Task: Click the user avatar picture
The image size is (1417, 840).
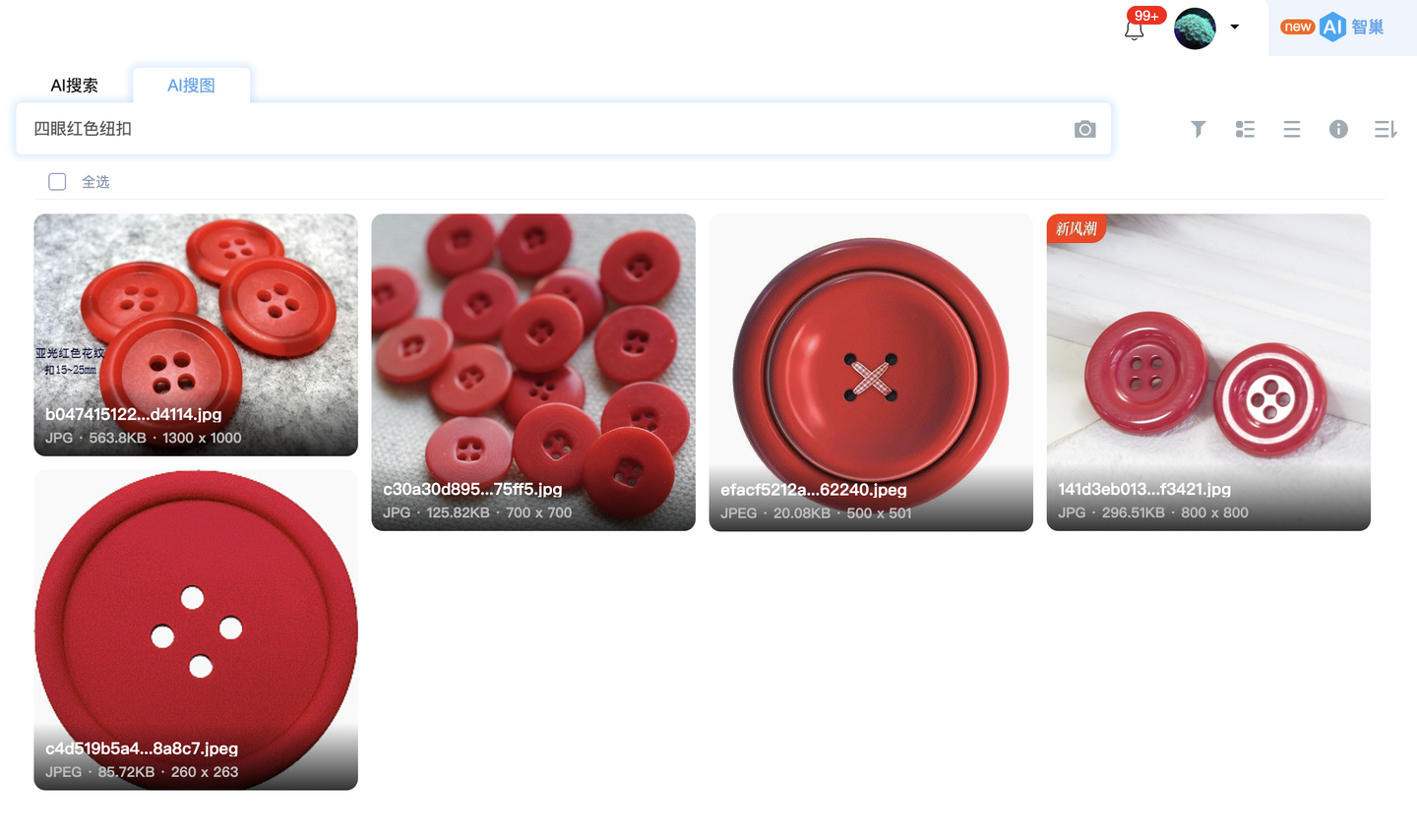Action: (x=1195, y=29)
